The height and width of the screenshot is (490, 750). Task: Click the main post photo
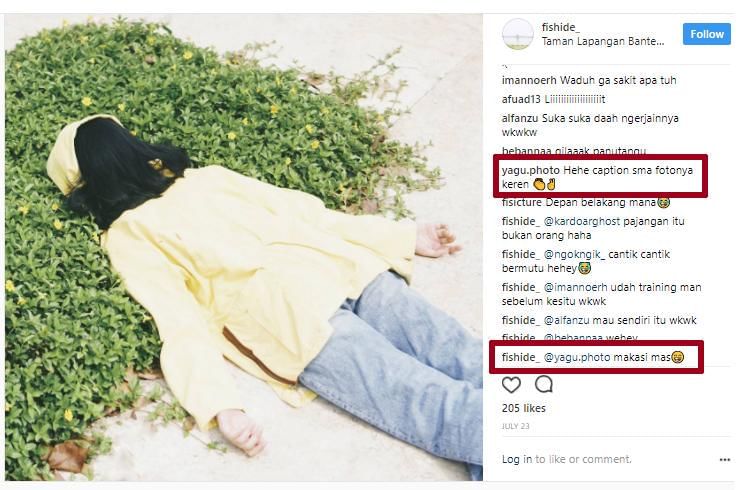[244, 247]
